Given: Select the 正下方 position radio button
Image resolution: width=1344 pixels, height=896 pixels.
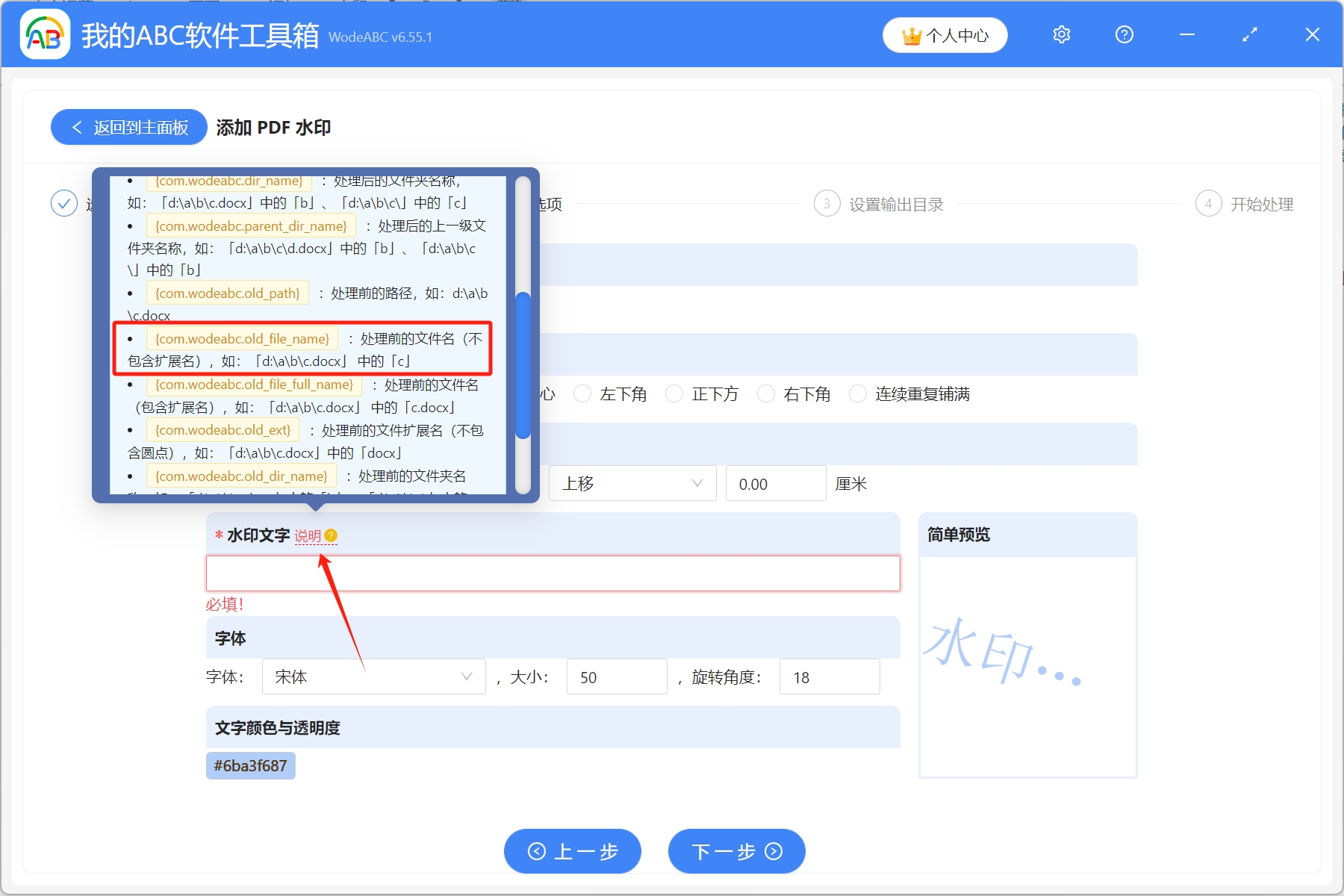Looking at the screenshot, I should pos(674,393).
